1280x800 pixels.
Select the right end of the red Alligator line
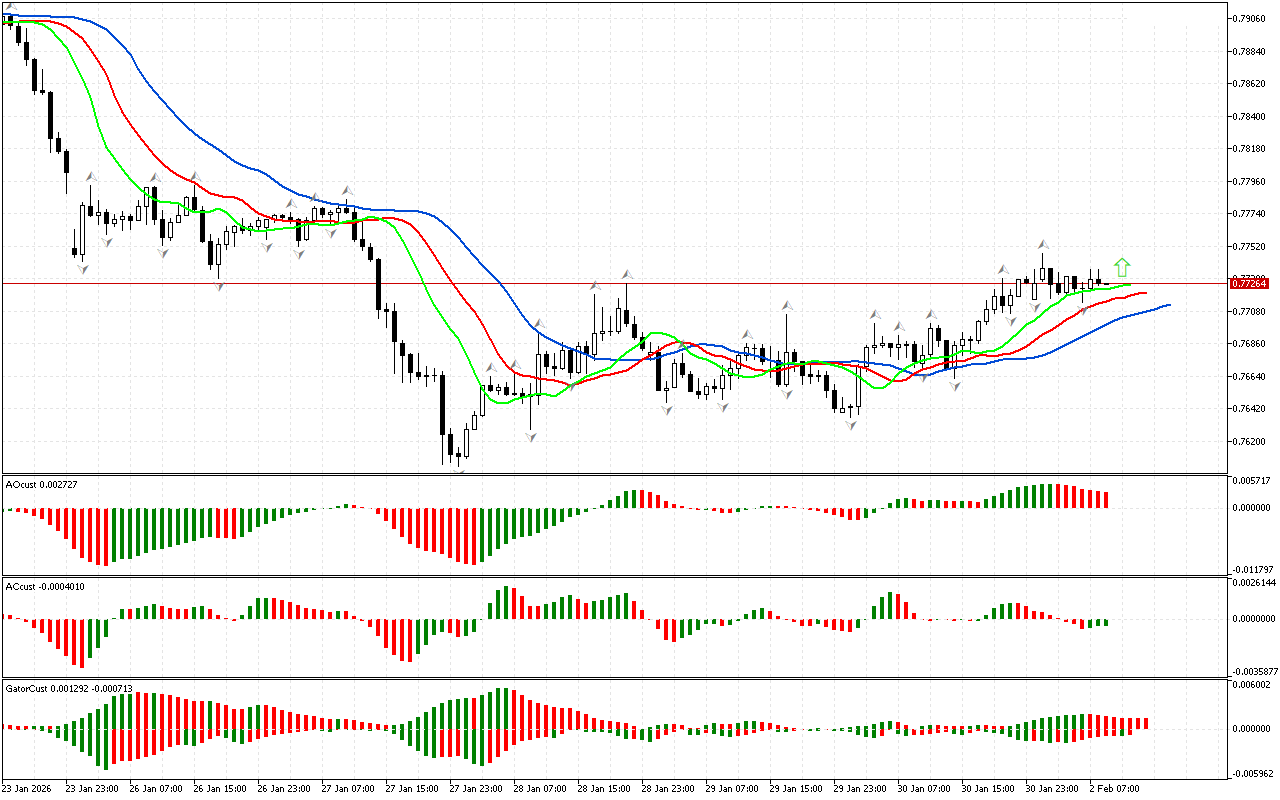pos(1145,293)
